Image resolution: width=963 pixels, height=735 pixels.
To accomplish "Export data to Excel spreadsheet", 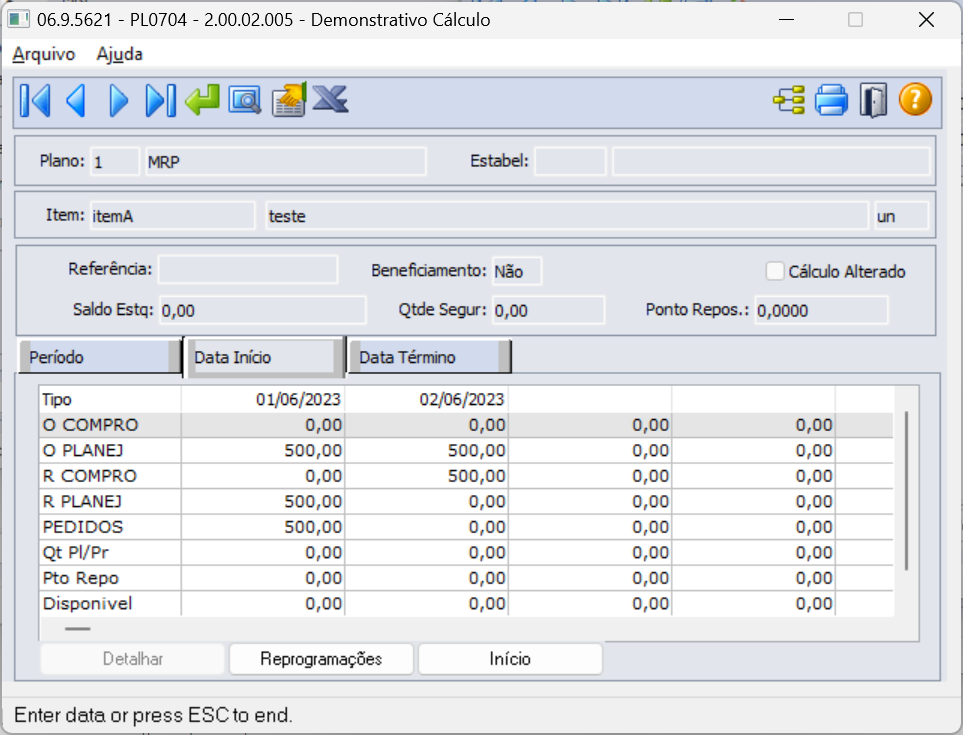I will tap(331, 100).
